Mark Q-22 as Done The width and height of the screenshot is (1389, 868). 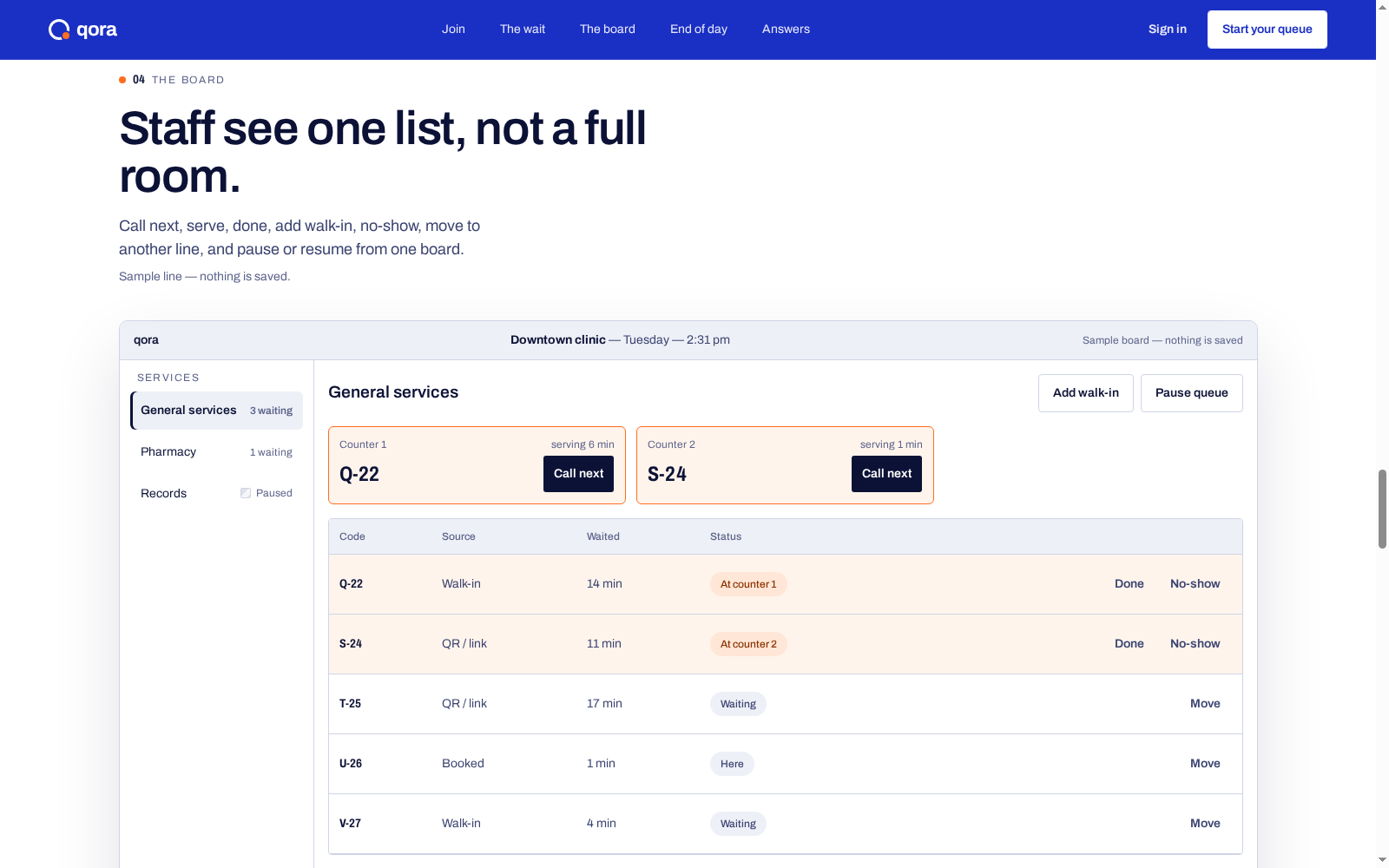pyautogui.click(x=1129, y=584)
